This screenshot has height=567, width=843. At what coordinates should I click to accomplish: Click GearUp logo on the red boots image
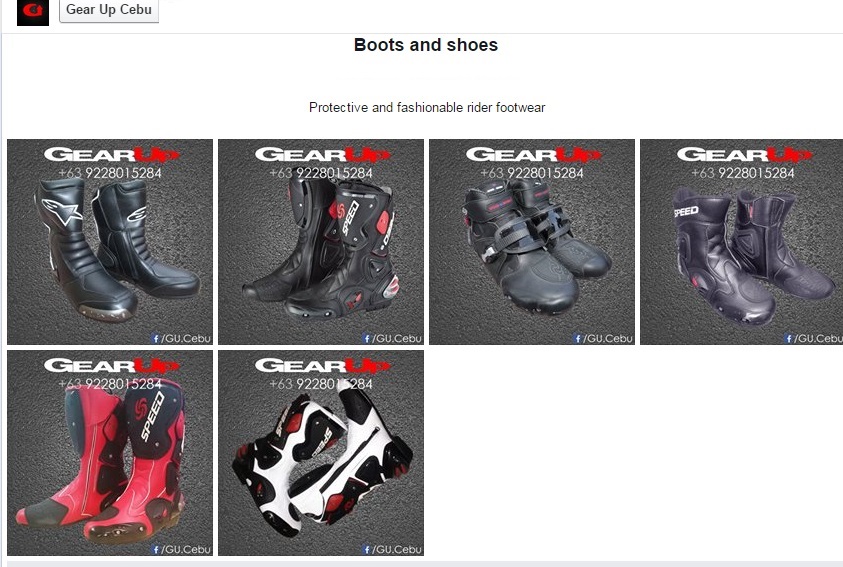[111, 366]
